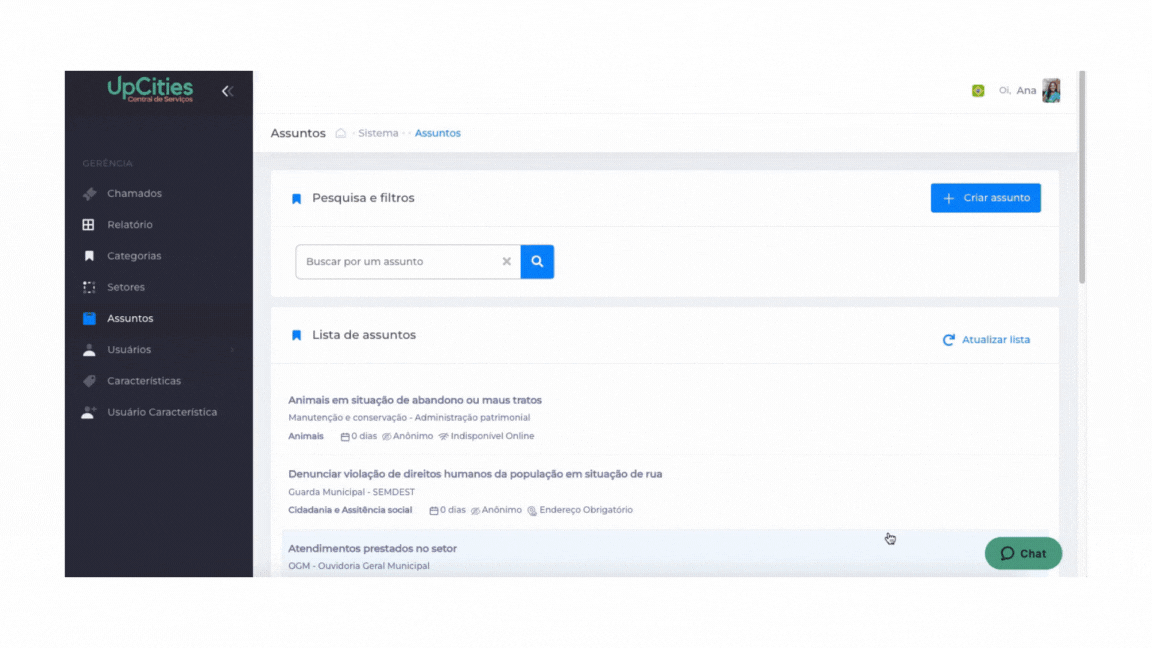The height and width of the screenshot is (648, 1152).
Task: Clear the search field with the X
Action: [507, 262]
